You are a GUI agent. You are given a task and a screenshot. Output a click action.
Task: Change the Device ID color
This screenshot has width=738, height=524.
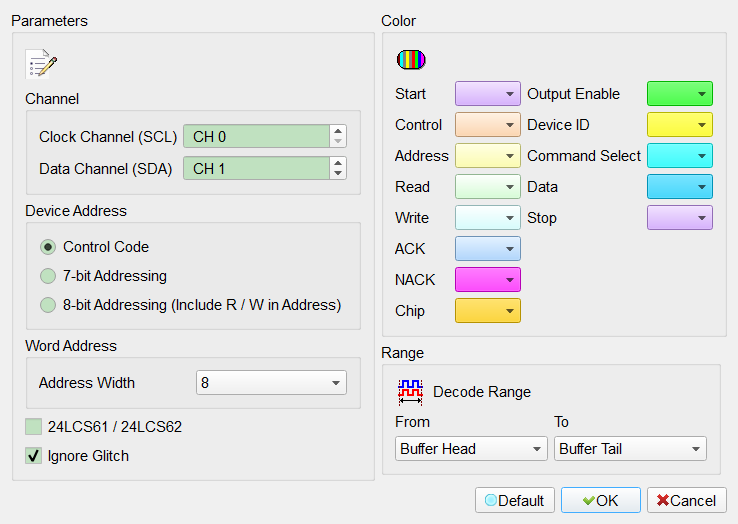pos(680,125)
